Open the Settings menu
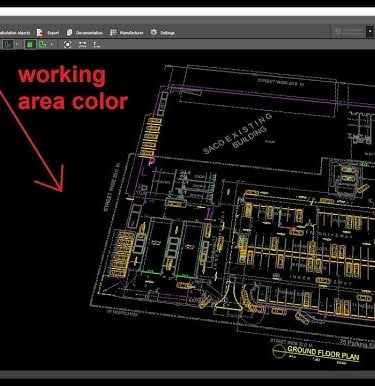Viewport: 375px width, 386px height. pyautogui.click(x=162, y=33)
